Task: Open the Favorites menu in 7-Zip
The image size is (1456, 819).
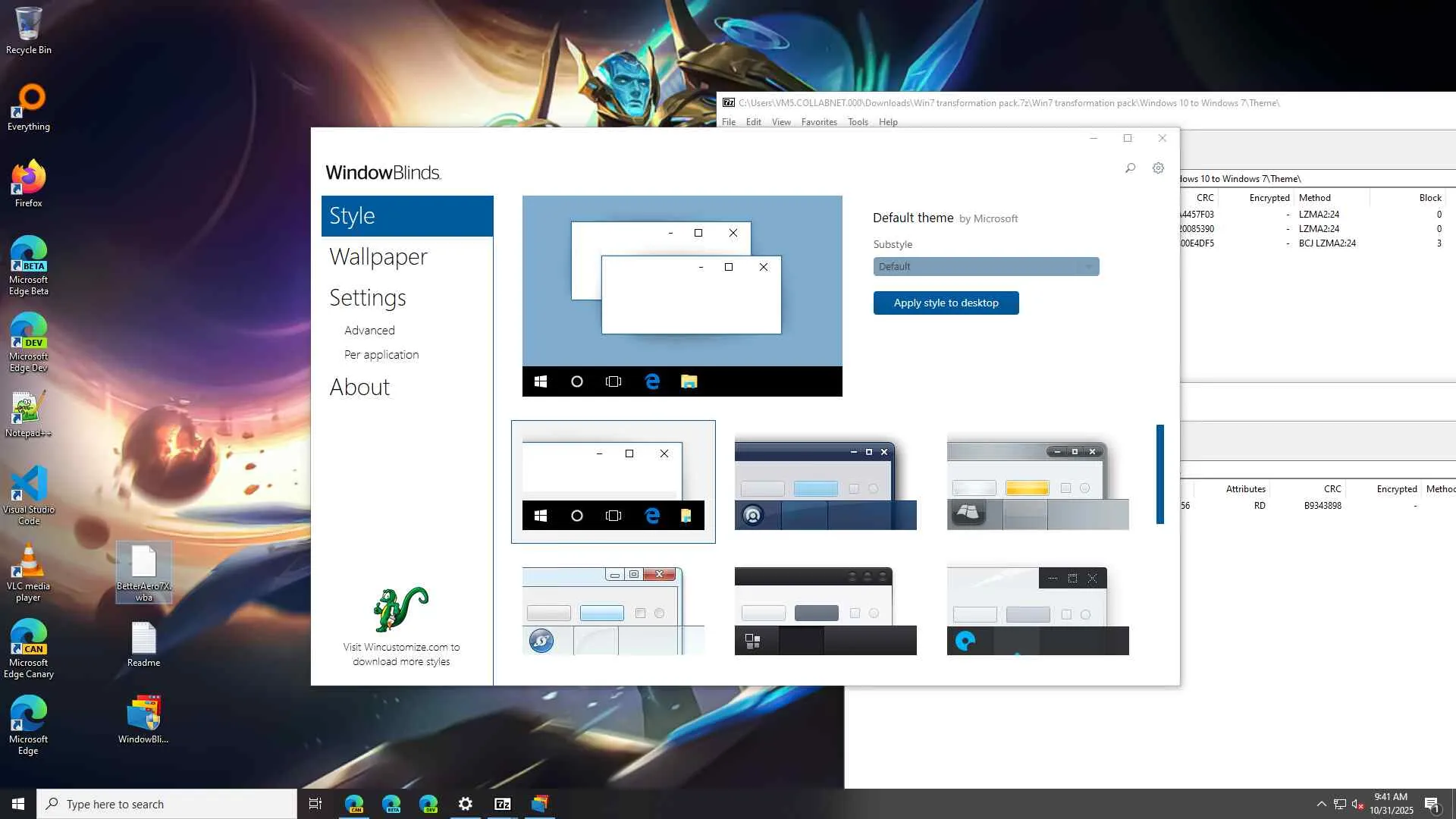Action: [x=819, y=122]
